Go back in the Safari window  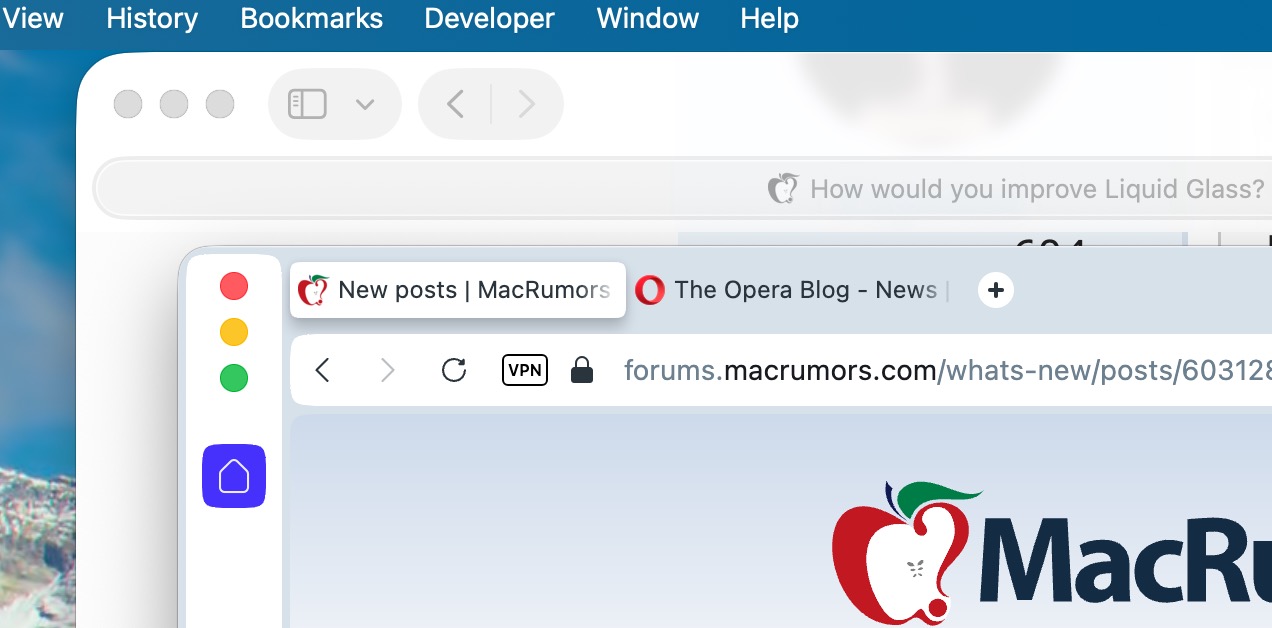pyautogui.click(x=455, y=104)
